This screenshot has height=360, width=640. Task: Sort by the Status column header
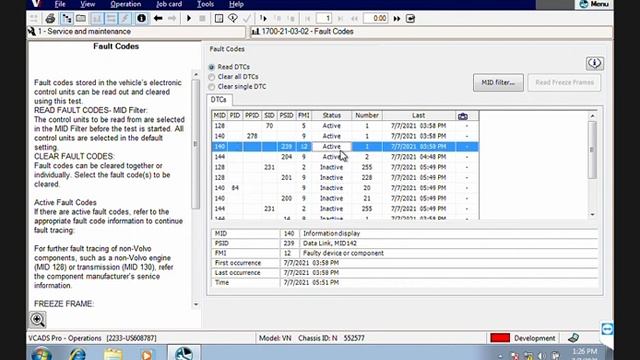click(331, 116)
